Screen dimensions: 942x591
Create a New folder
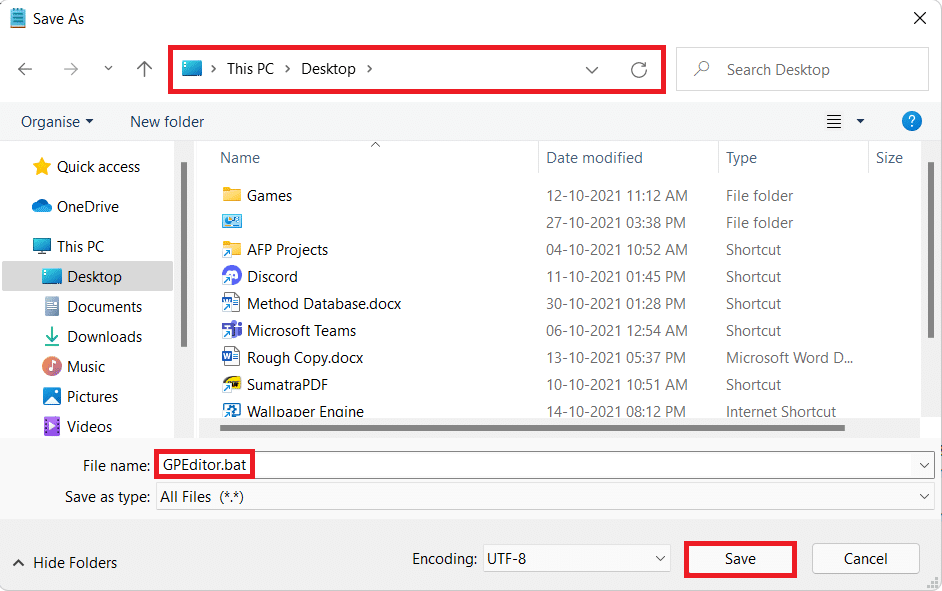click(167, 122)
